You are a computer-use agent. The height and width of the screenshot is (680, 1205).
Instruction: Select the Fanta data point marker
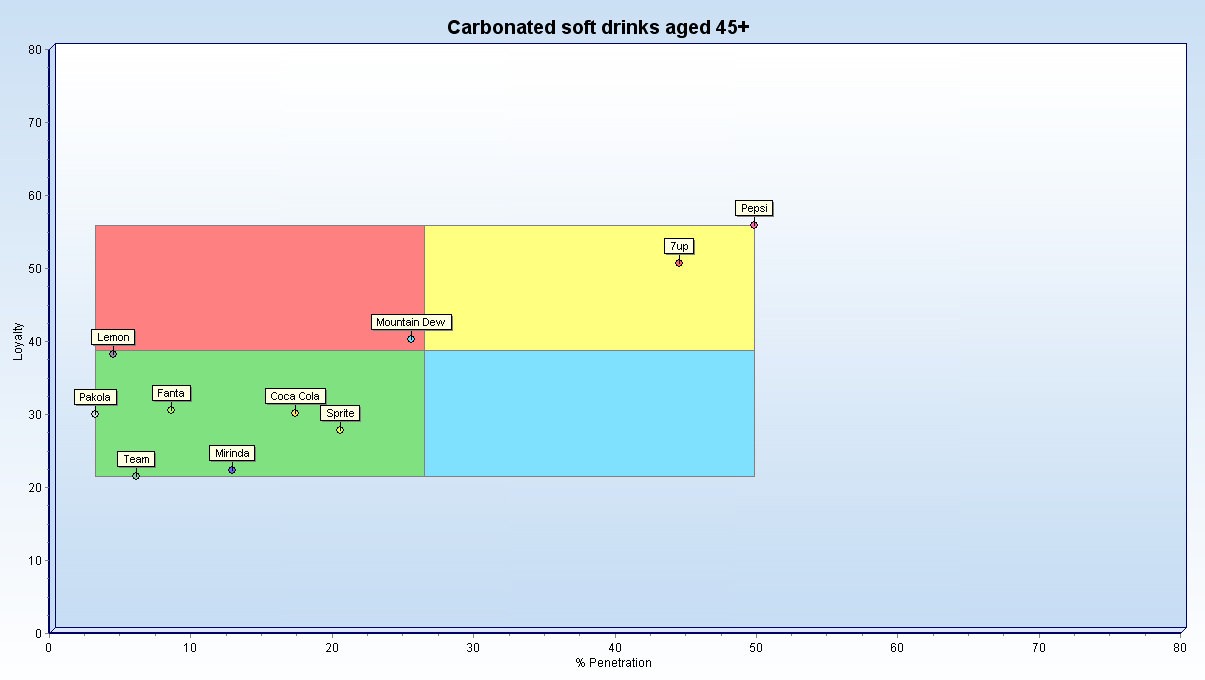coord(171,410)
